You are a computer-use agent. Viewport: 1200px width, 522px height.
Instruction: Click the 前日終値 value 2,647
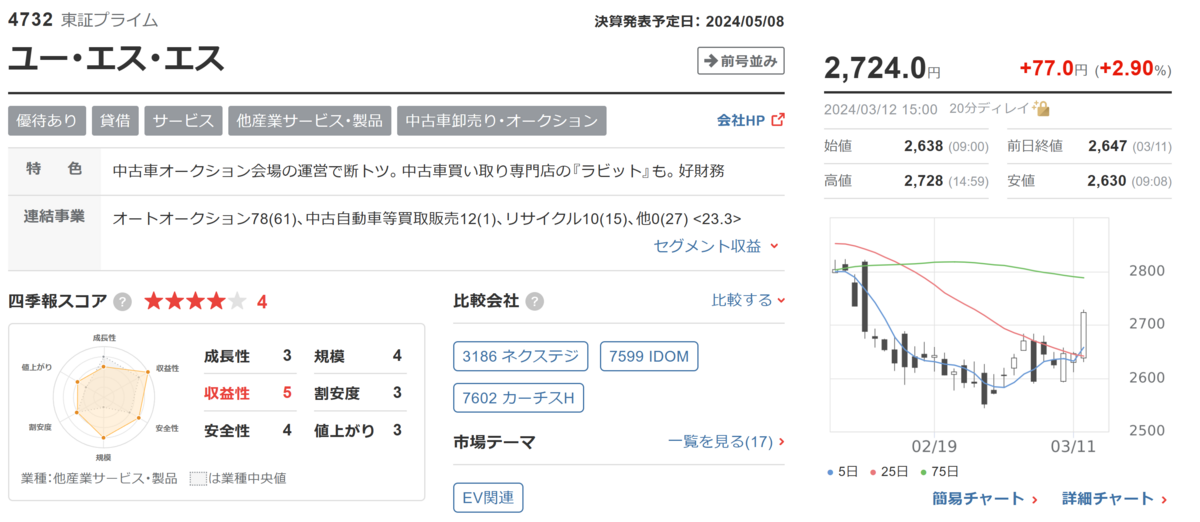[1107, 146]
